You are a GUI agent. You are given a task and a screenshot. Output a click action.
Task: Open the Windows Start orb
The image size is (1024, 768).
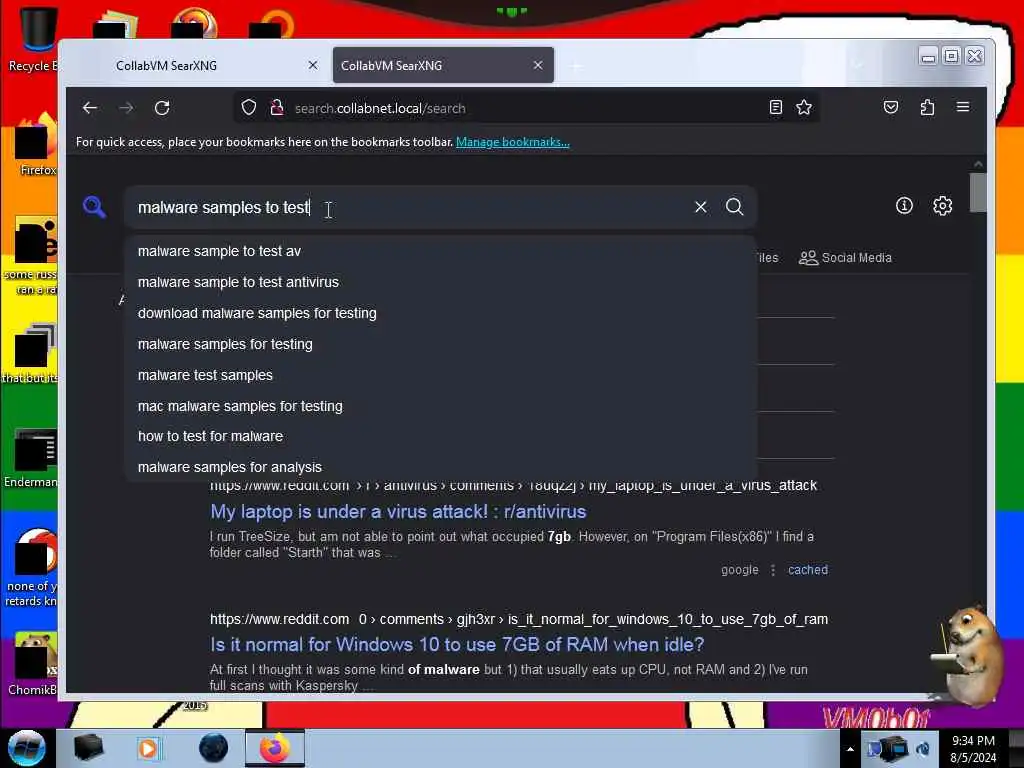(x=27, y=748)
